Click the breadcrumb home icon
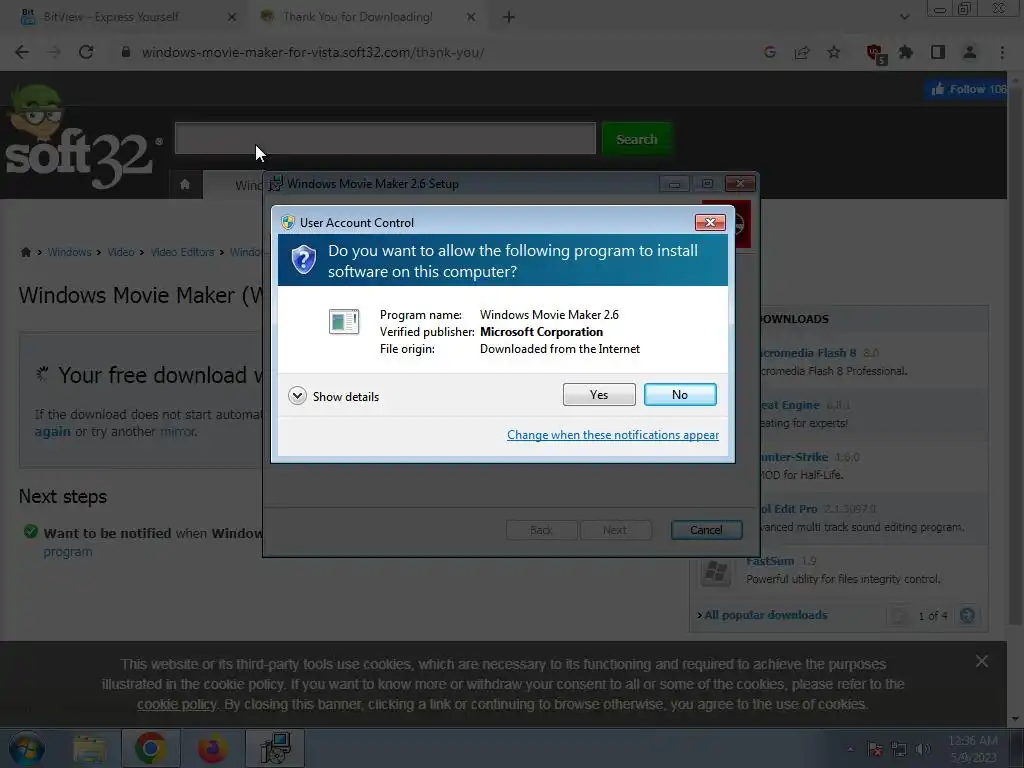The width and height of the screenshot is (1024, 768). 25,252
